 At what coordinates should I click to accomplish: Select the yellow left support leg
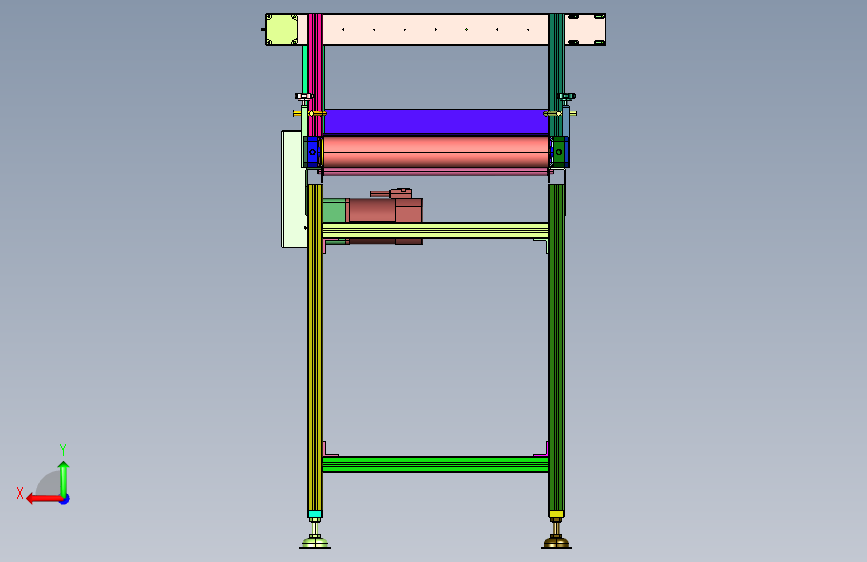click(315, 347)
